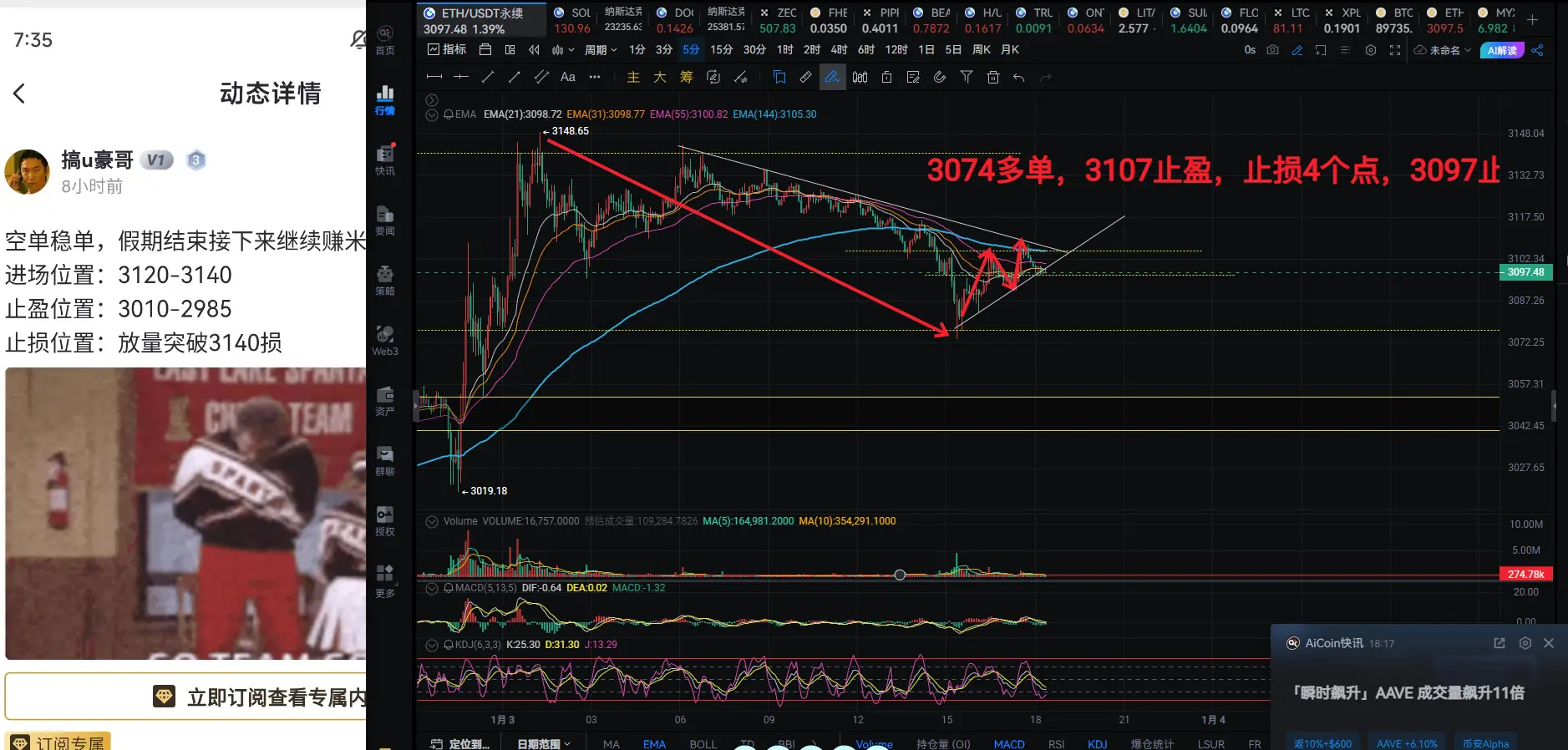Open the 策略 strategy sidebar icon
This screenshot has width=1568, height=750.
pos(384,280)
